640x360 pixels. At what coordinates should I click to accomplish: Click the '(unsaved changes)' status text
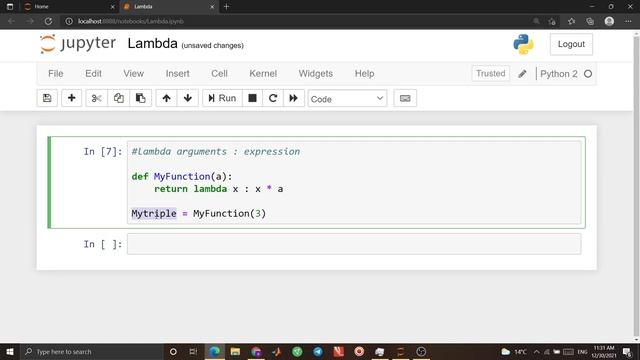[x=212, y=45]
